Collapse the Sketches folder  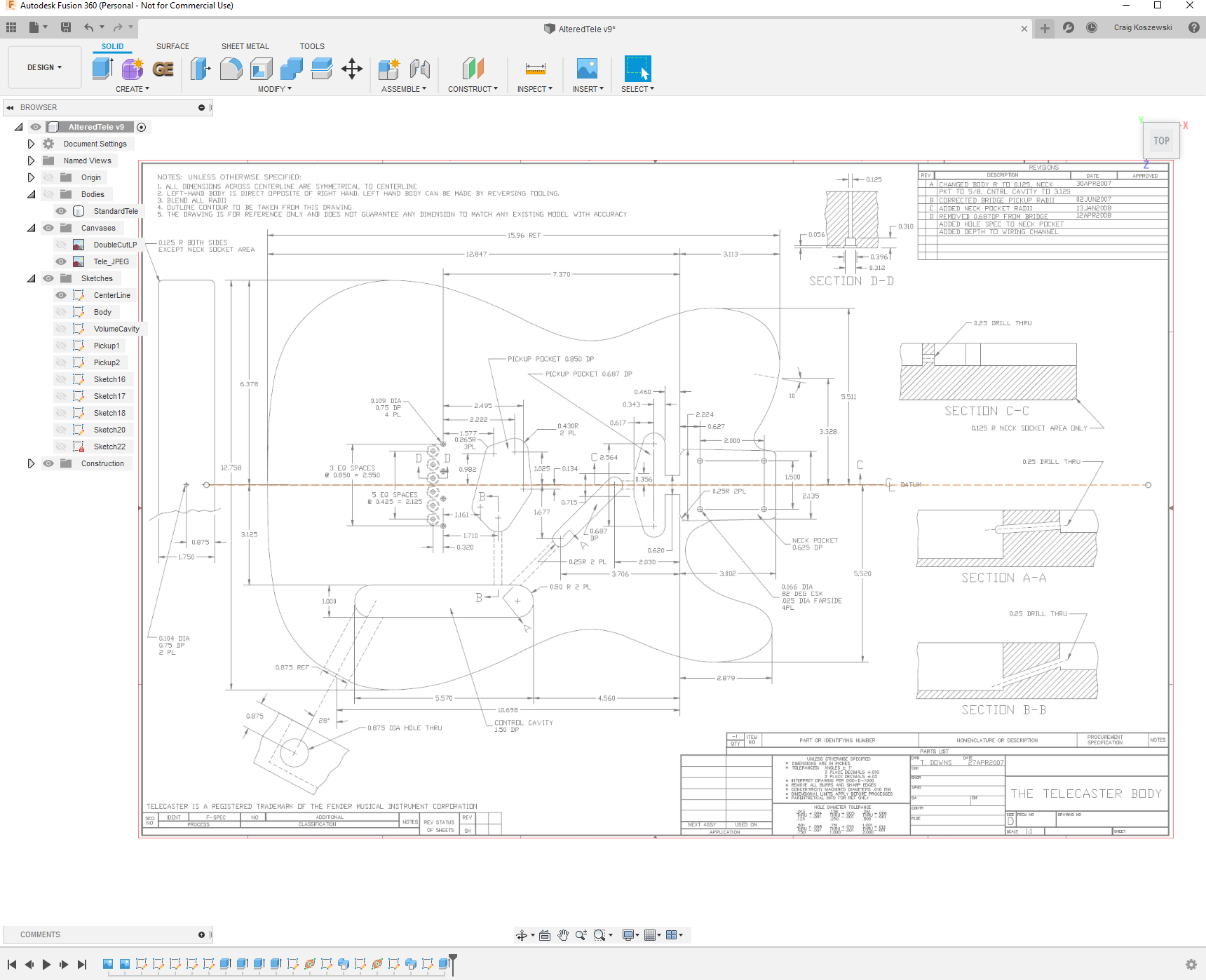coord(31,278)
